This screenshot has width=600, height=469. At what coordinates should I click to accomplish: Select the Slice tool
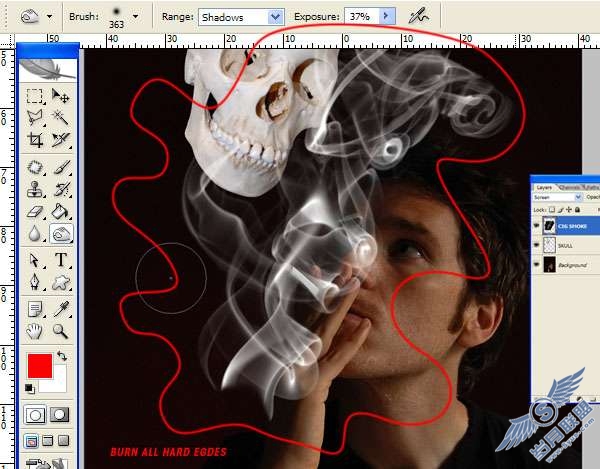[60, 140]
